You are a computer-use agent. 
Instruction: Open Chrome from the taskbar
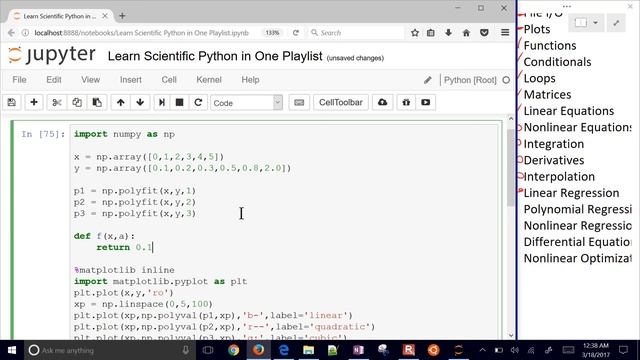[x=233, y=350]
